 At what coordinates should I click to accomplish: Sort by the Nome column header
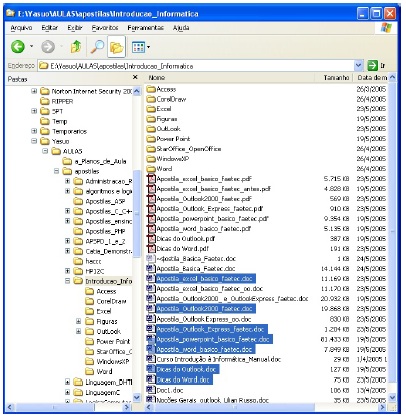click(x=229, y=78)
